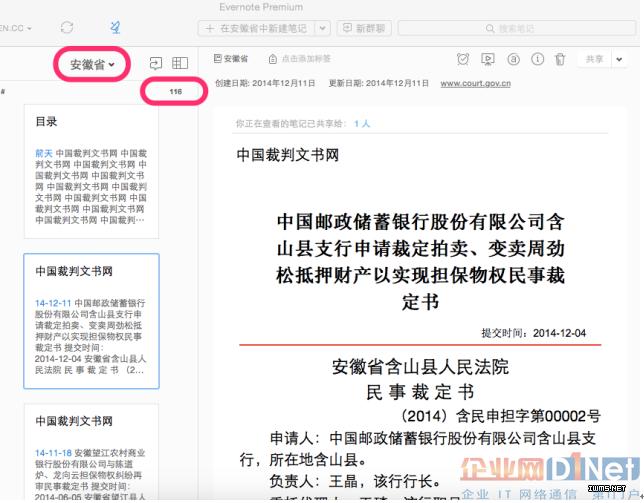The height and width of the screenshot is (503, 644).
Task: Start presentation mode with play icon
Action: coord(488,60)
